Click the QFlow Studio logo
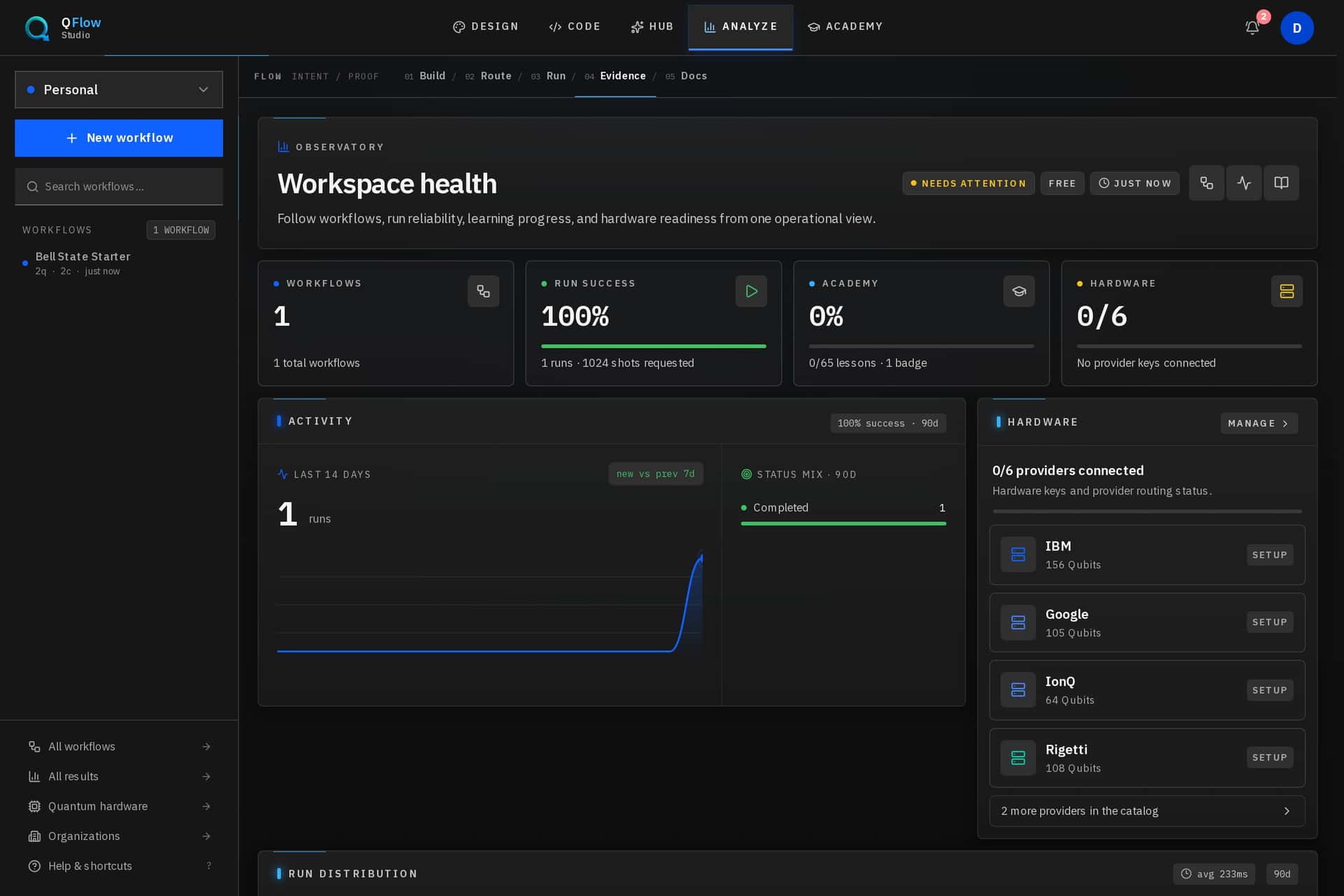Screen dimensions: 1344x896 coord(63,27)
